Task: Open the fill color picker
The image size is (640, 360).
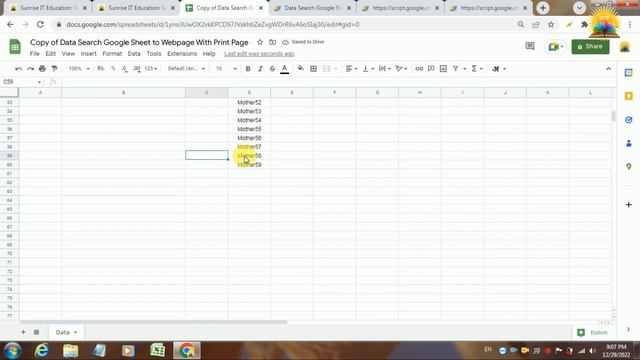Action: coord(301,69)
